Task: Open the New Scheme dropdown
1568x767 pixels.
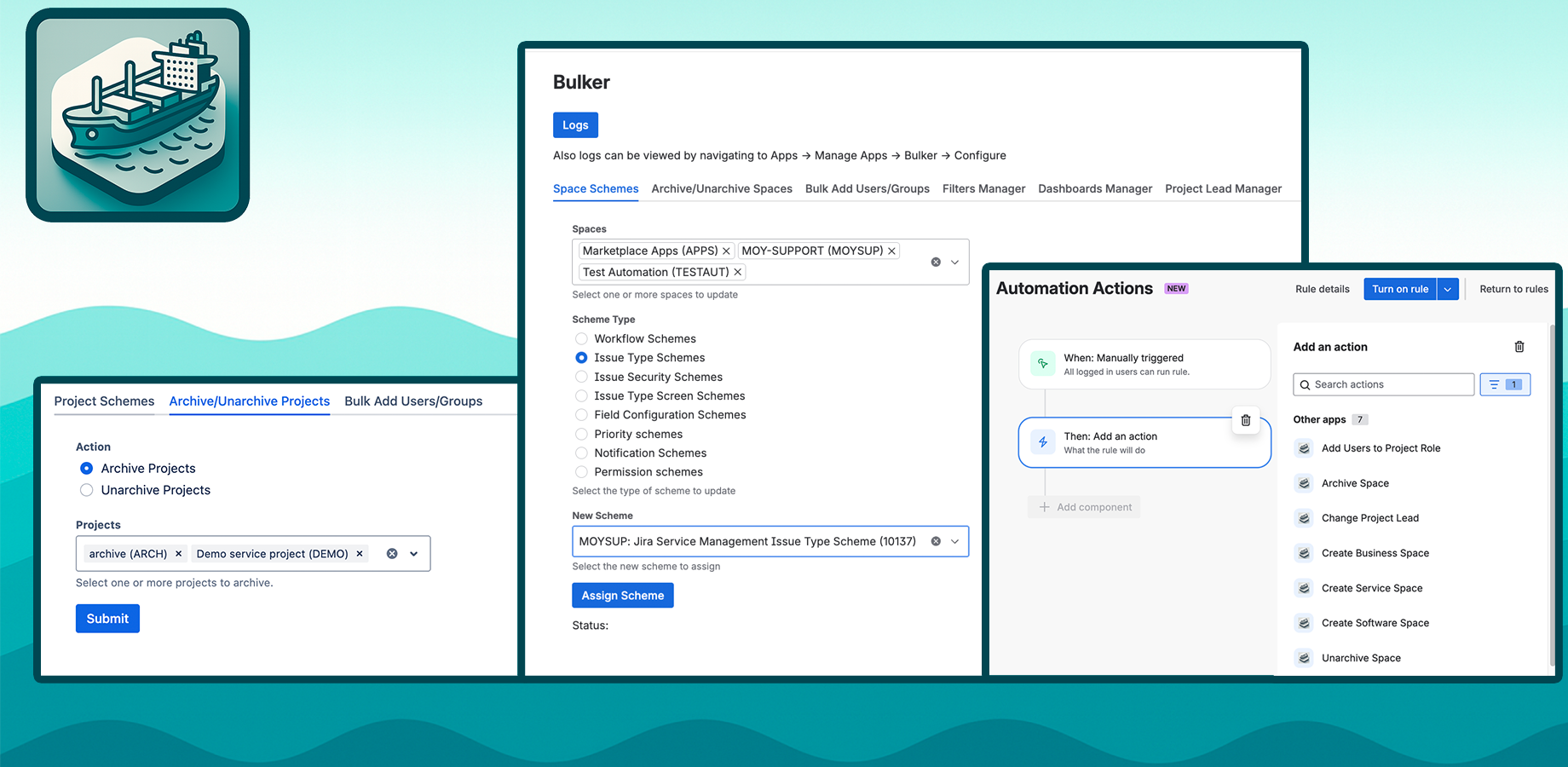Action: (954, 541)
